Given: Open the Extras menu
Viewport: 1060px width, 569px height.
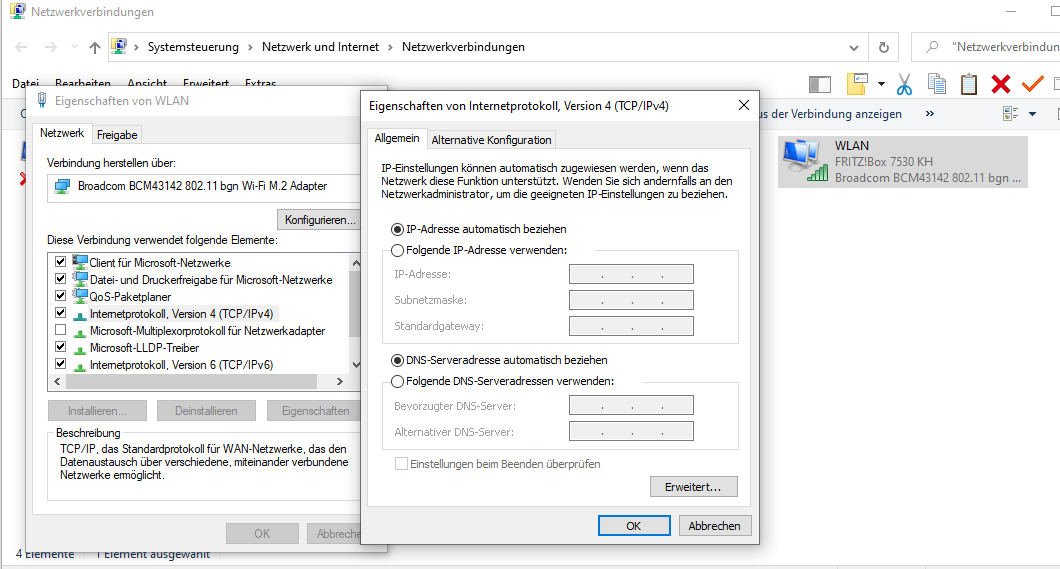Looking at the screenshot, I should click(x=260, y=83).
